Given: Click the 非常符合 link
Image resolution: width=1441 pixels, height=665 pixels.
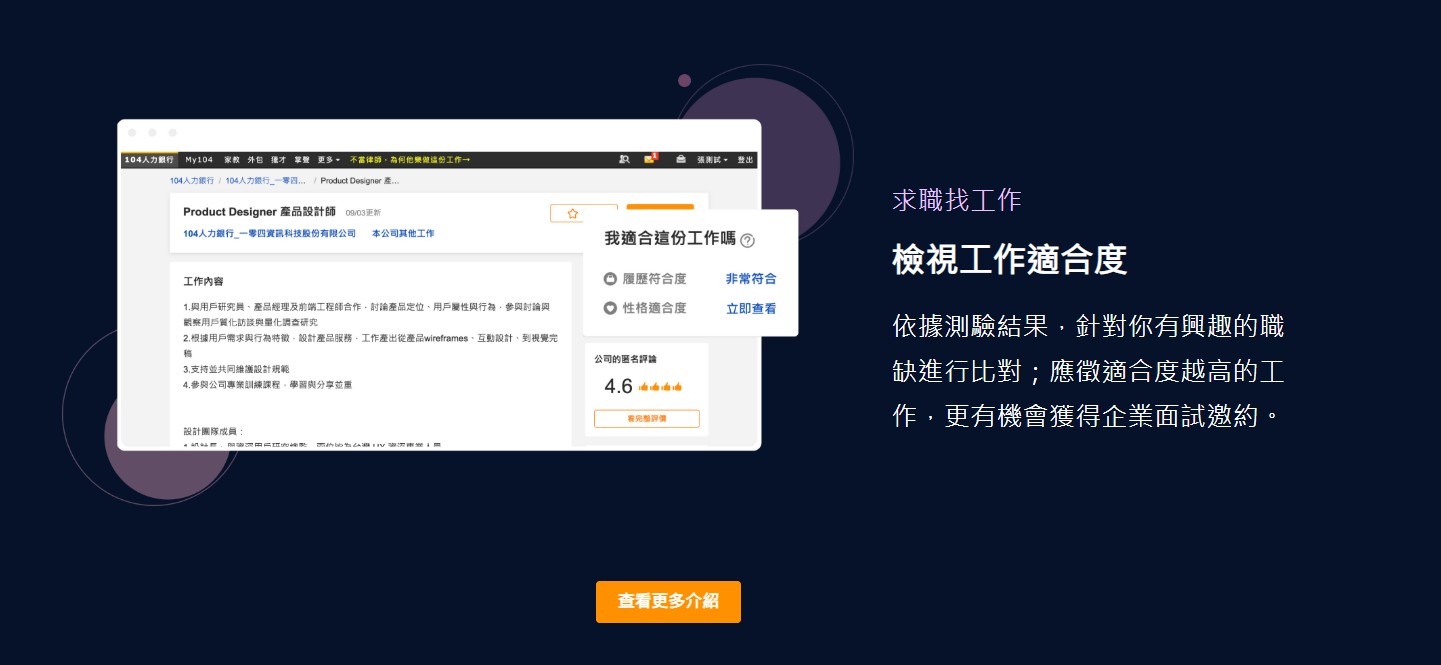Looking at the screenshot, I should click(x=751, y=279).
